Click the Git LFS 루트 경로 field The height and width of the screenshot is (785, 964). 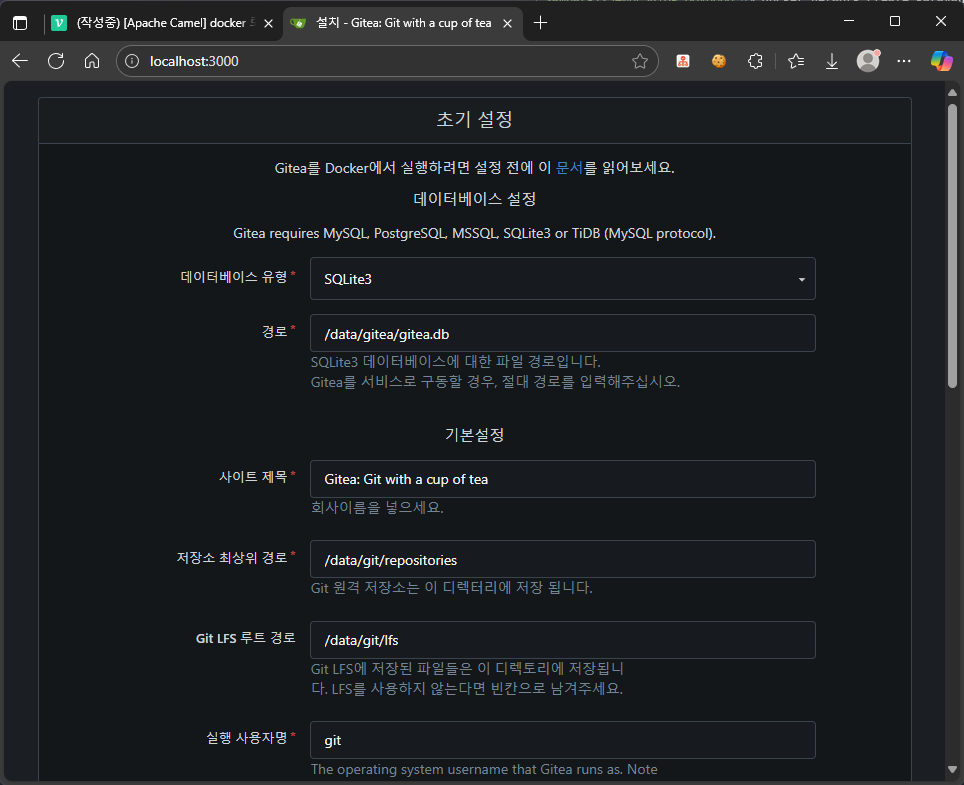(563, 640)
